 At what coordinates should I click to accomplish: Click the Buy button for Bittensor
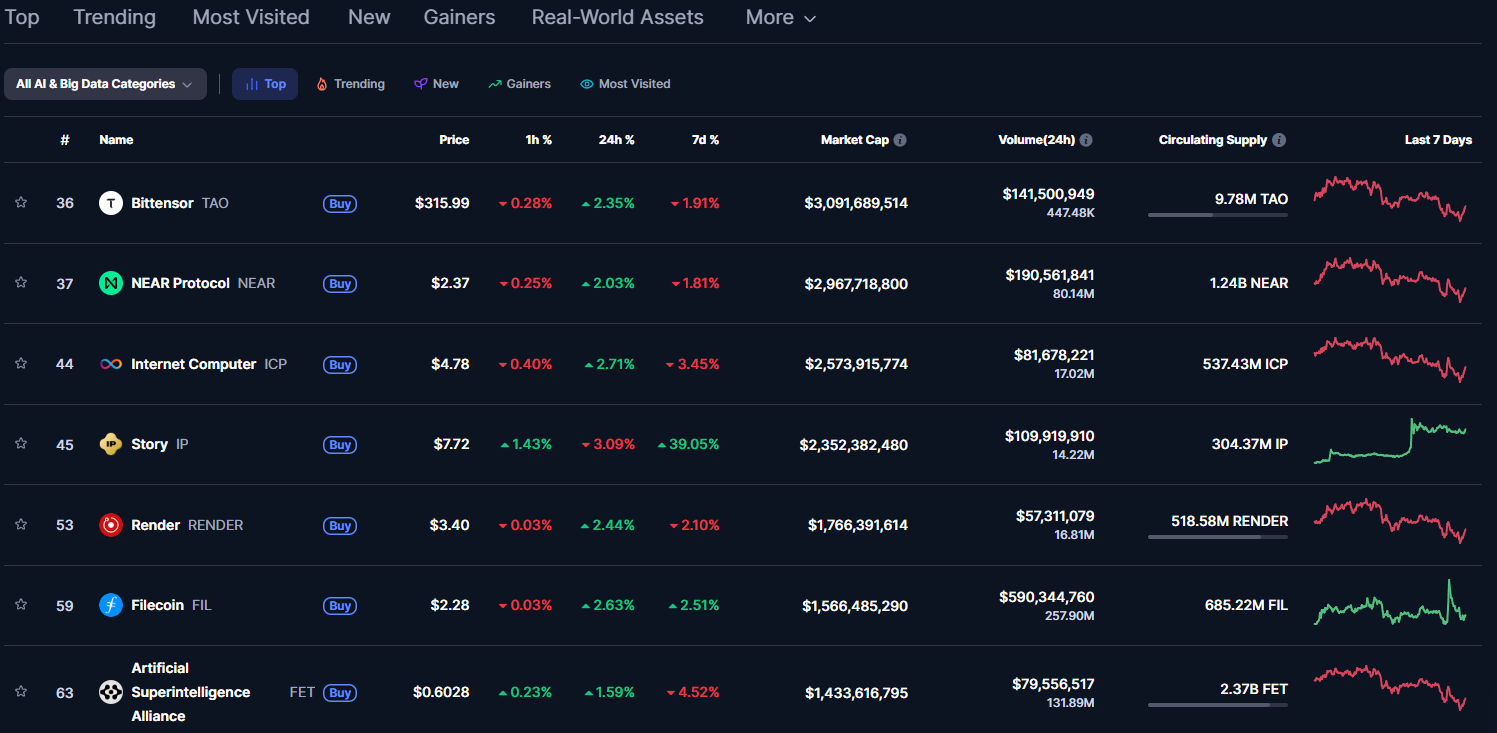point(340,203)
